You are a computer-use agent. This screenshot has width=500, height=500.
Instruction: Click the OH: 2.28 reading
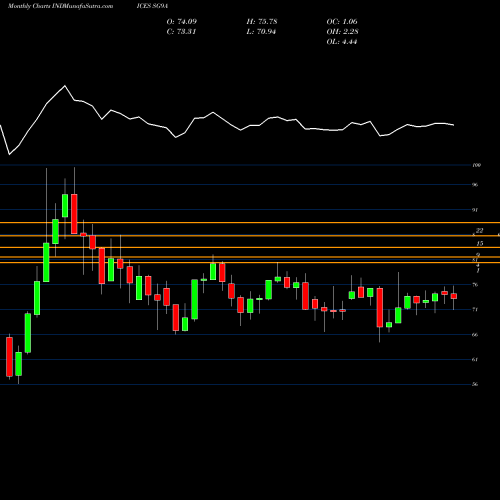(x=343, y=32)
